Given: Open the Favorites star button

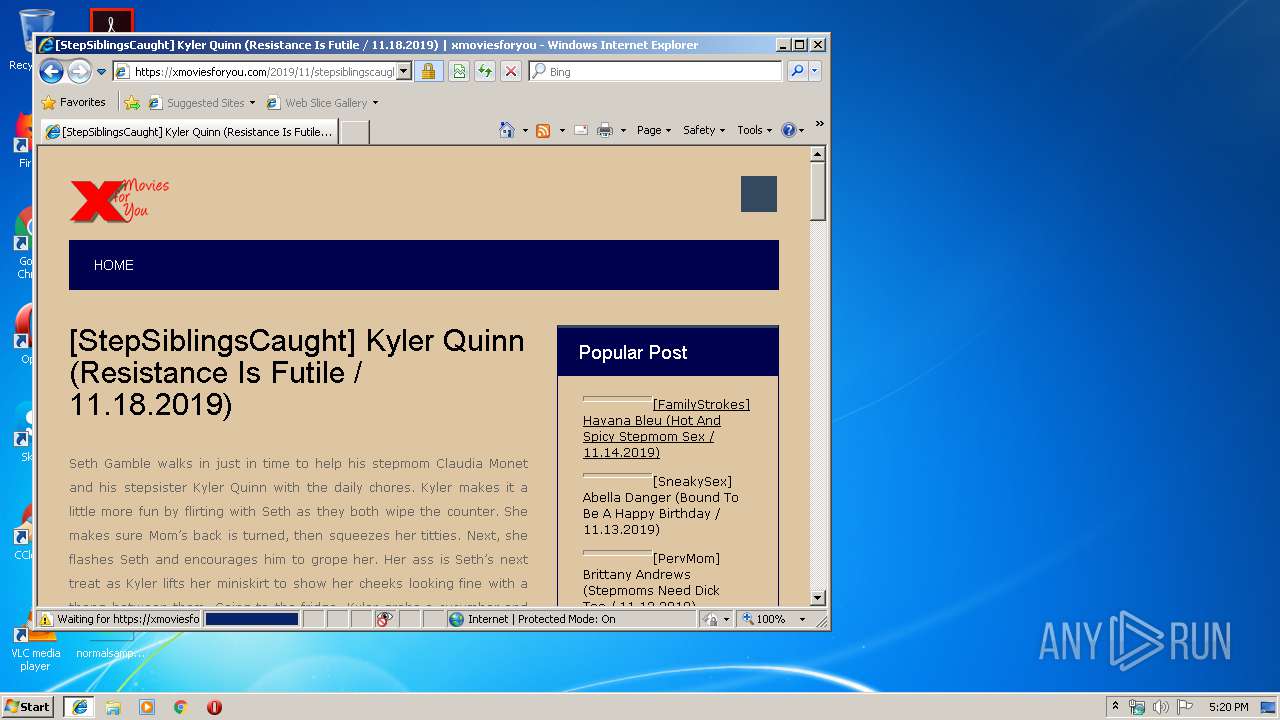Looking at the screenshot, I should (x=73, y=102).
